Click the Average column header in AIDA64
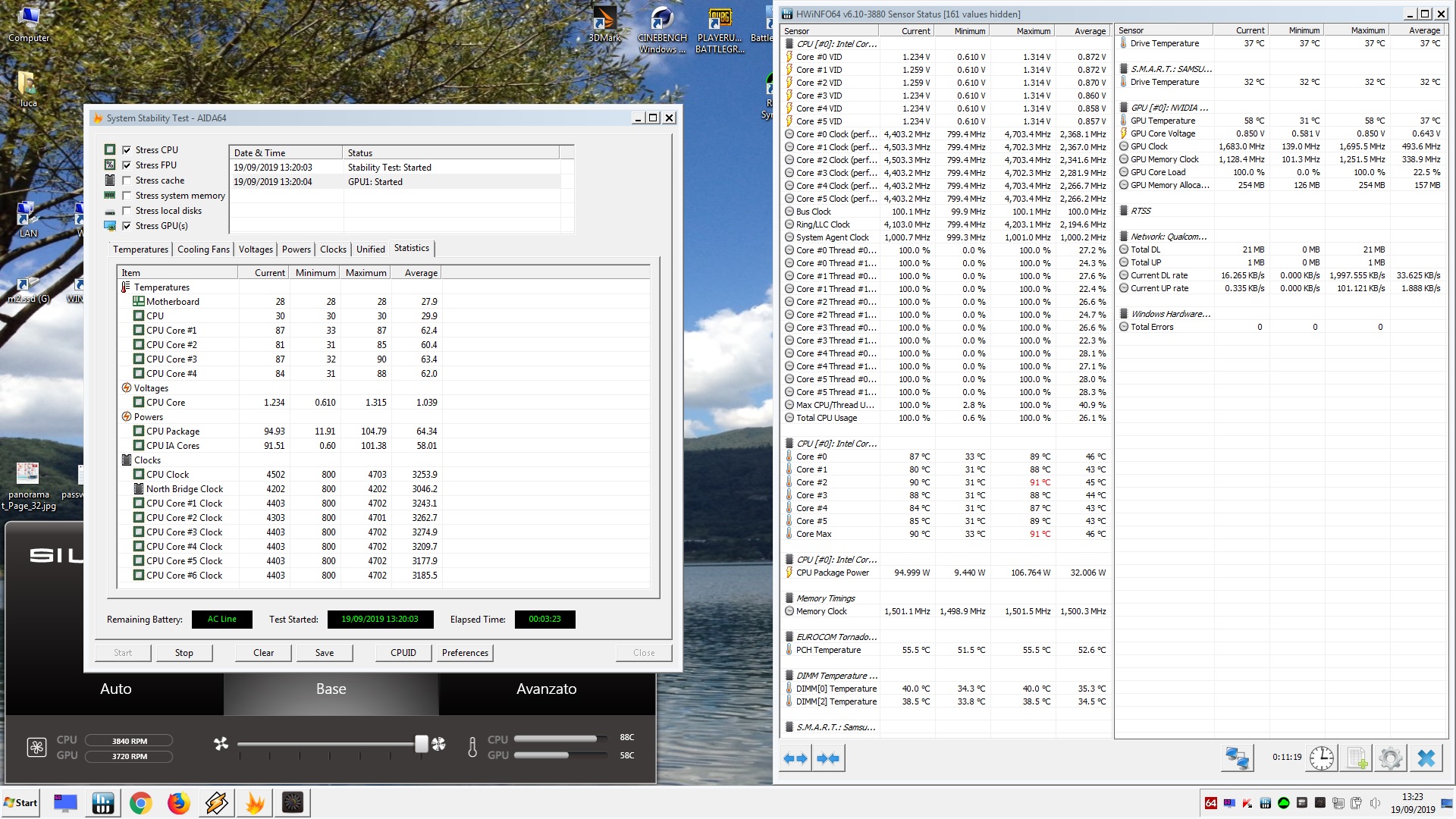The width and height of the screenshot is (1456, 819). (416, 273)
